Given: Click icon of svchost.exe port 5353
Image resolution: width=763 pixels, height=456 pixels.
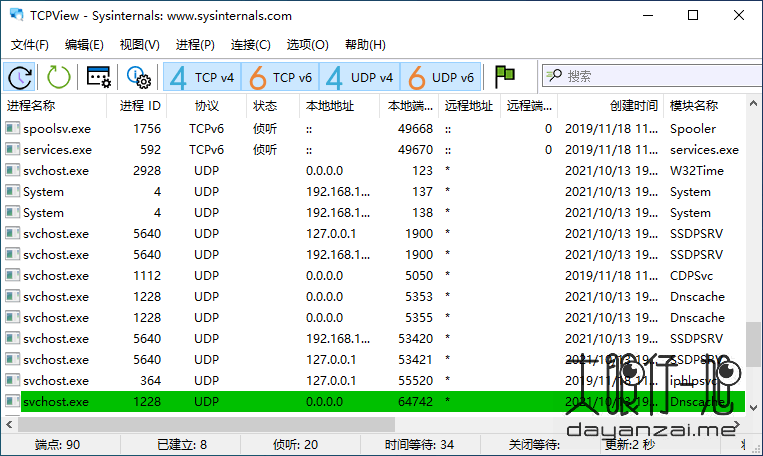Looking at the screenshot, I should coord(13,296).
